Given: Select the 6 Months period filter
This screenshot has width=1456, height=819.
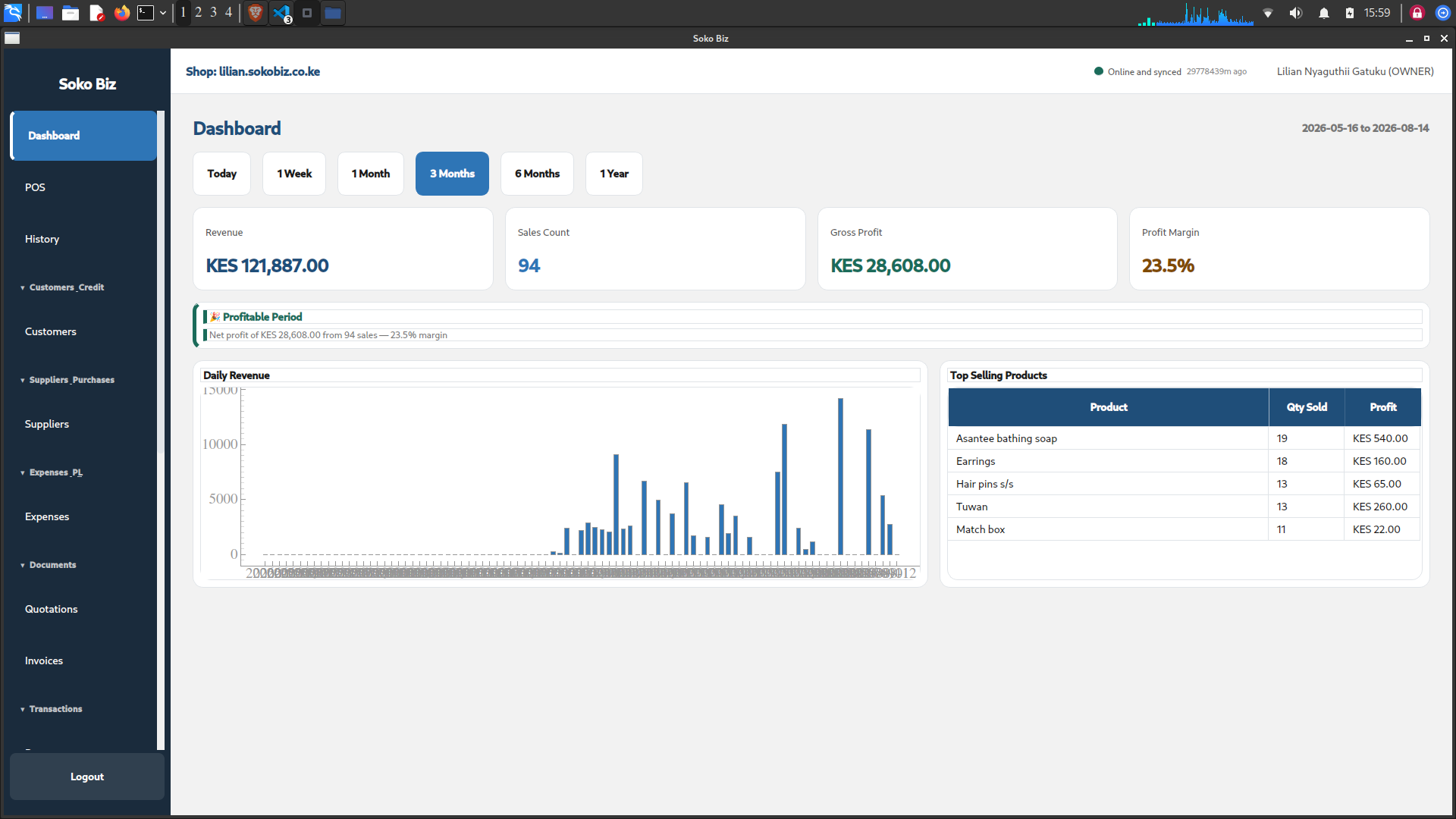Looking at the screenshot, I should [x=537, y=174].
